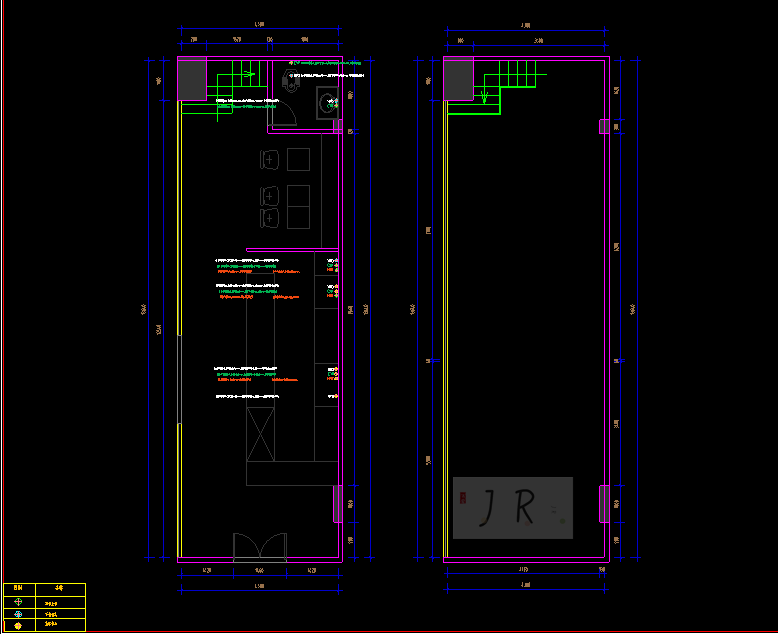Screen dimensions: 778x634
Task: Select the yellow filled circle in the legend table
Action: (x=18, y=626)
